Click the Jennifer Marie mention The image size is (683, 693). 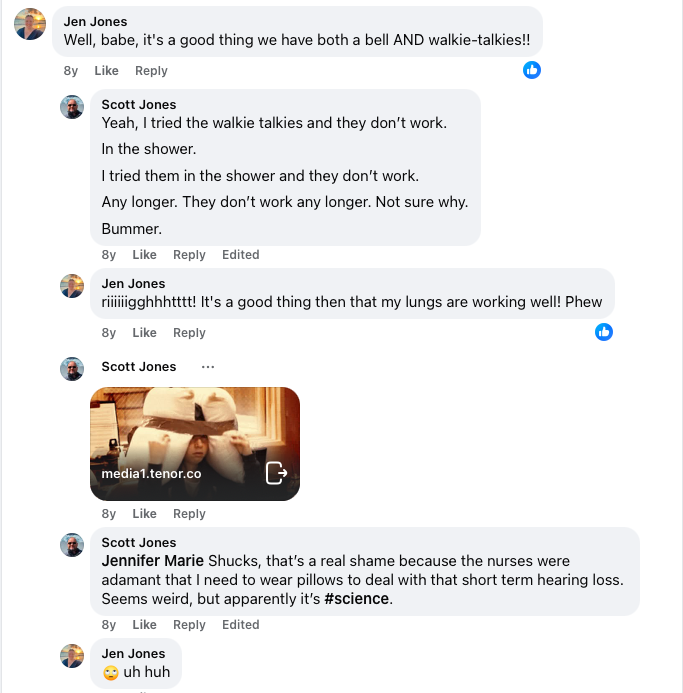pyautogui.click(x=153, y=561)
